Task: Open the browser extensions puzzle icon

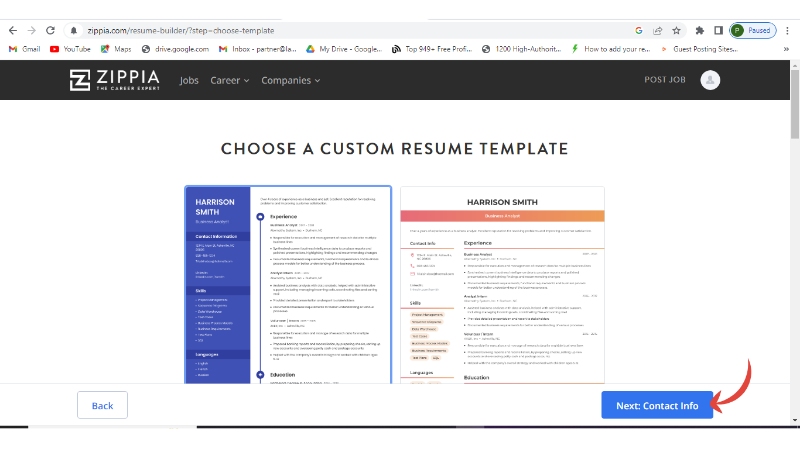Action: coord(700,30)
